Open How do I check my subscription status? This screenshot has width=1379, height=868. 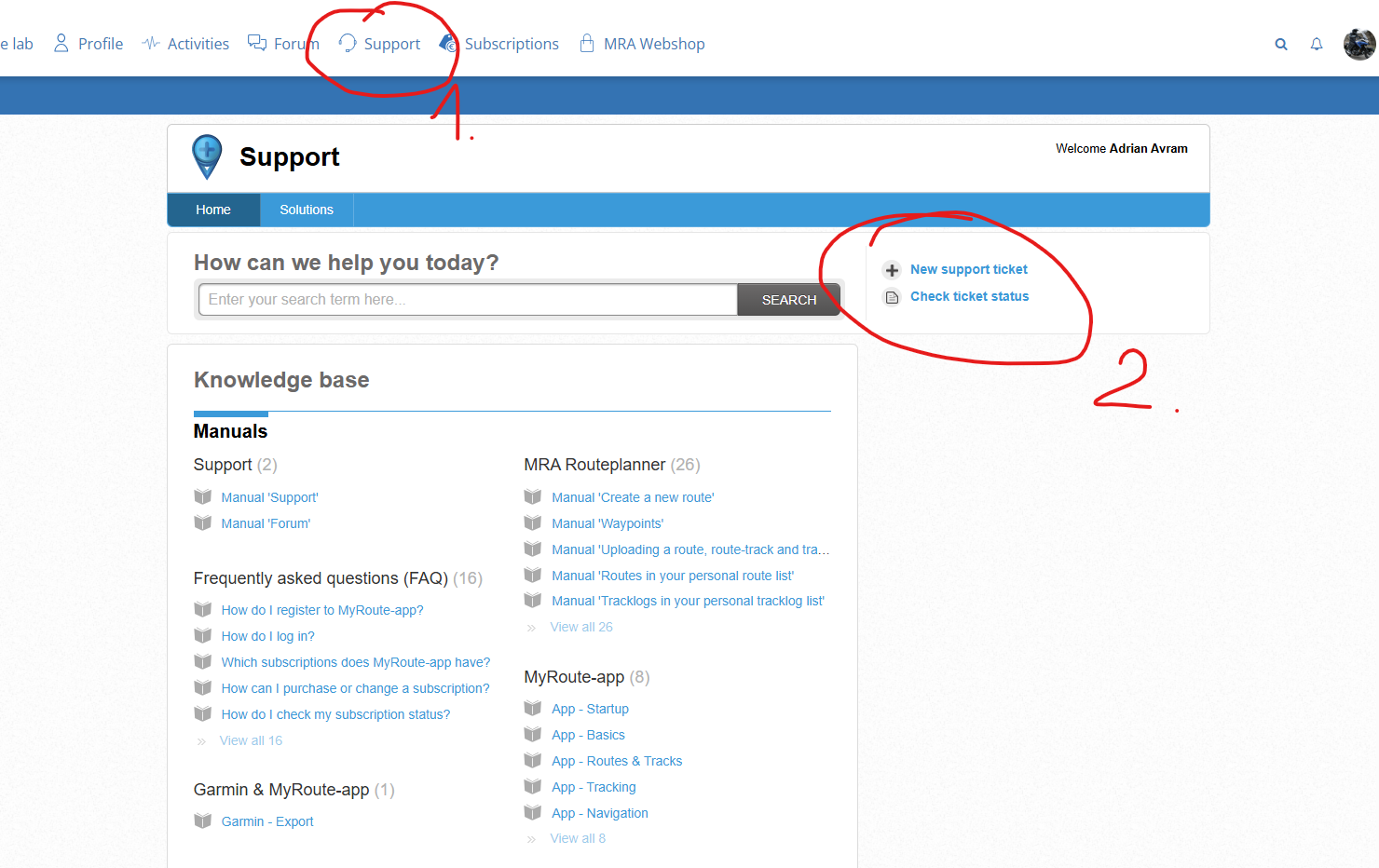coord(335,714)
